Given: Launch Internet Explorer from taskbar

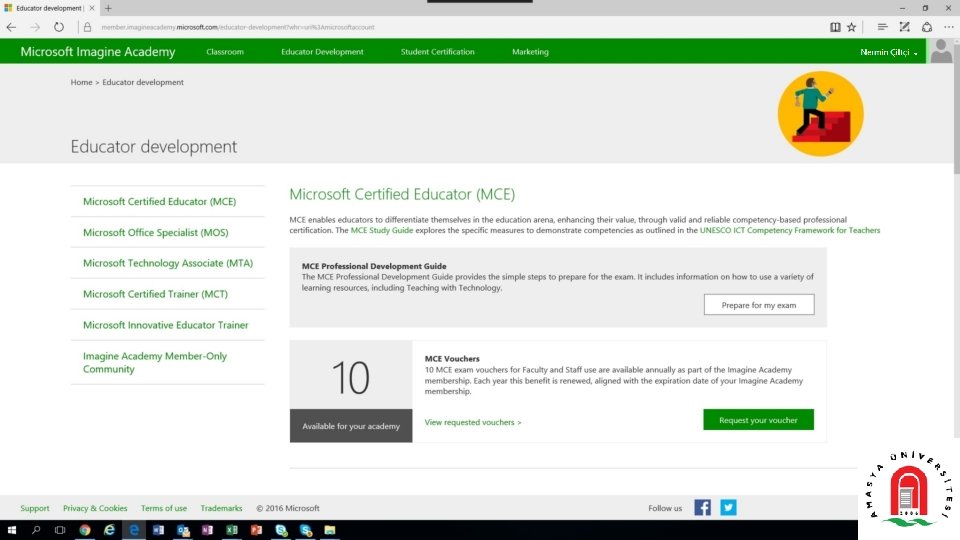Looking at the screenshot, I should [x=109, y=530].
